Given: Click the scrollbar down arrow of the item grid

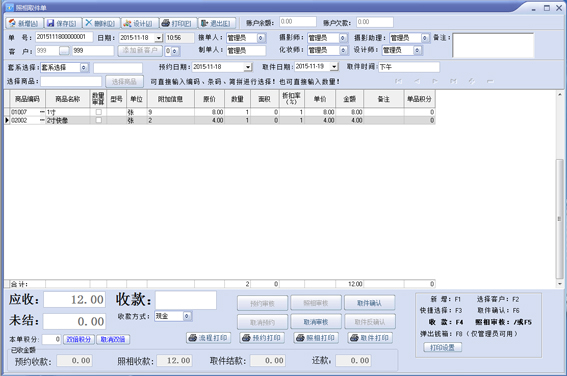Looking at the screenshot, I should (x=559, y=284).
